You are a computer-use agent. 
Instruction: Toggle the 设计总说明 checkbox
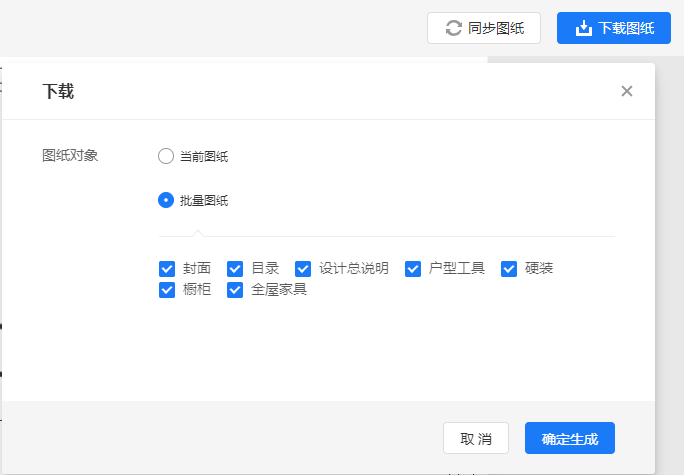pos(303,268)
